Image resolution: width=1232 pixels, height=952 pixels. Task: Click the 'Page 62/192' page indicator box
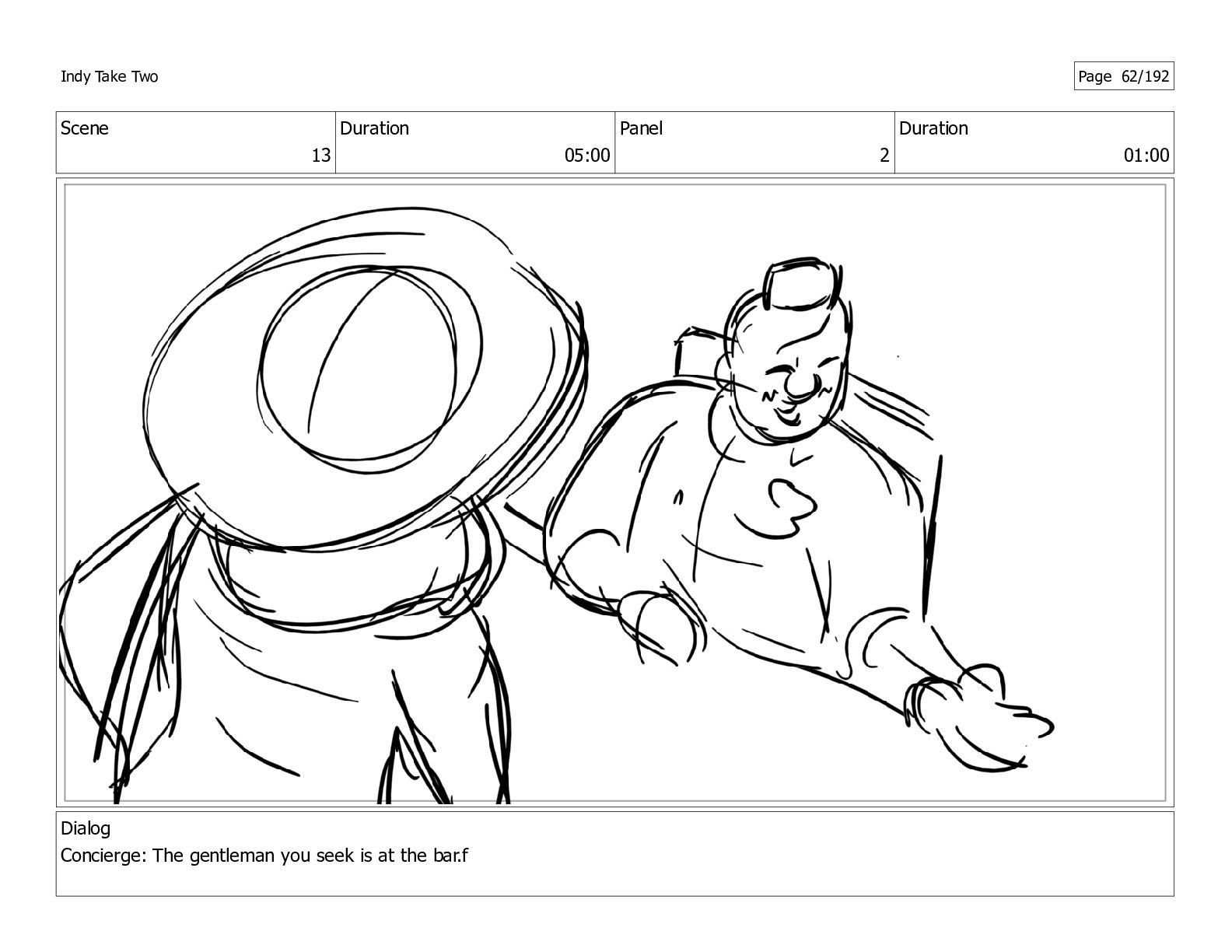(1123, 76)
